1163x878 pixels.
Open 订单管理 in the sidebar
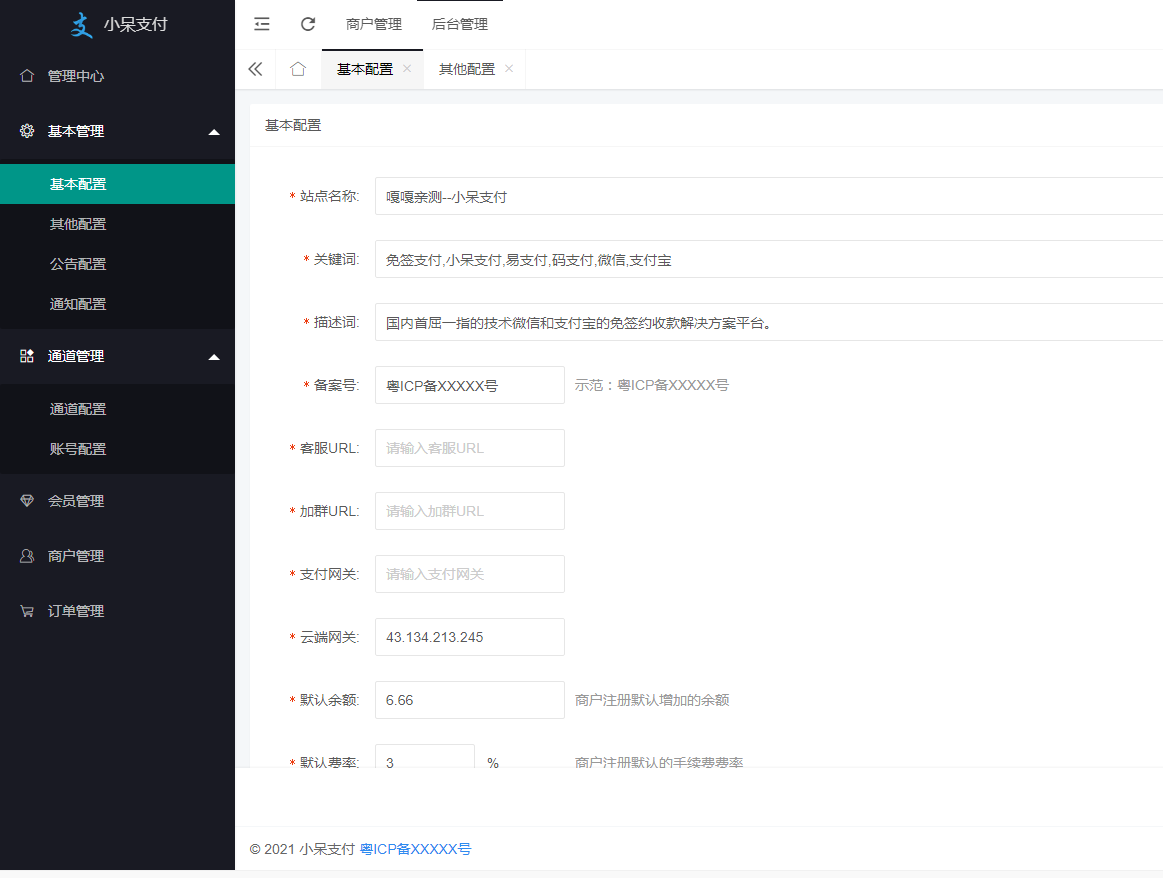pyautogui.click(x=76, y=611)
